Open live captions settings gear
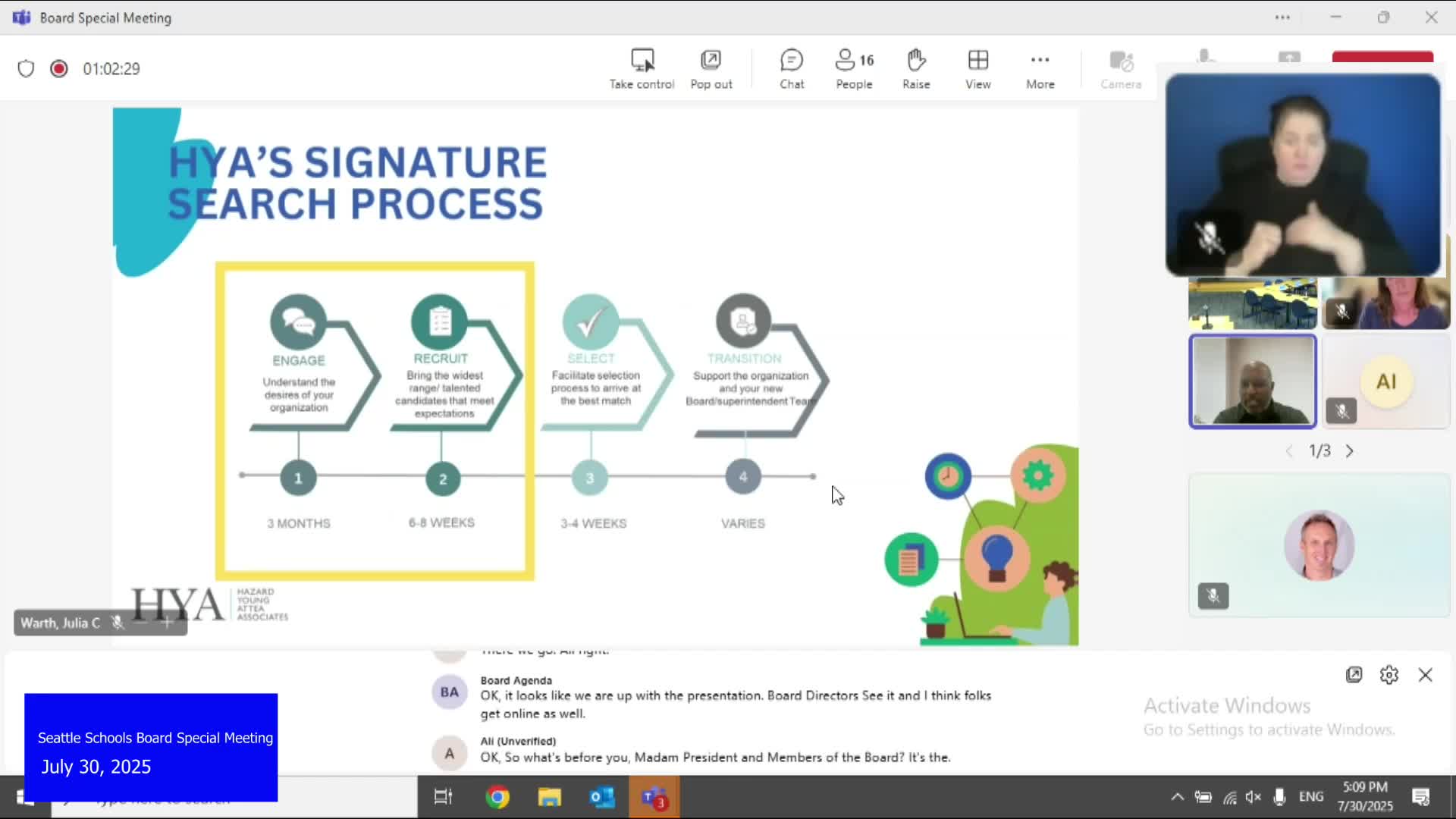 point(1389,674)
